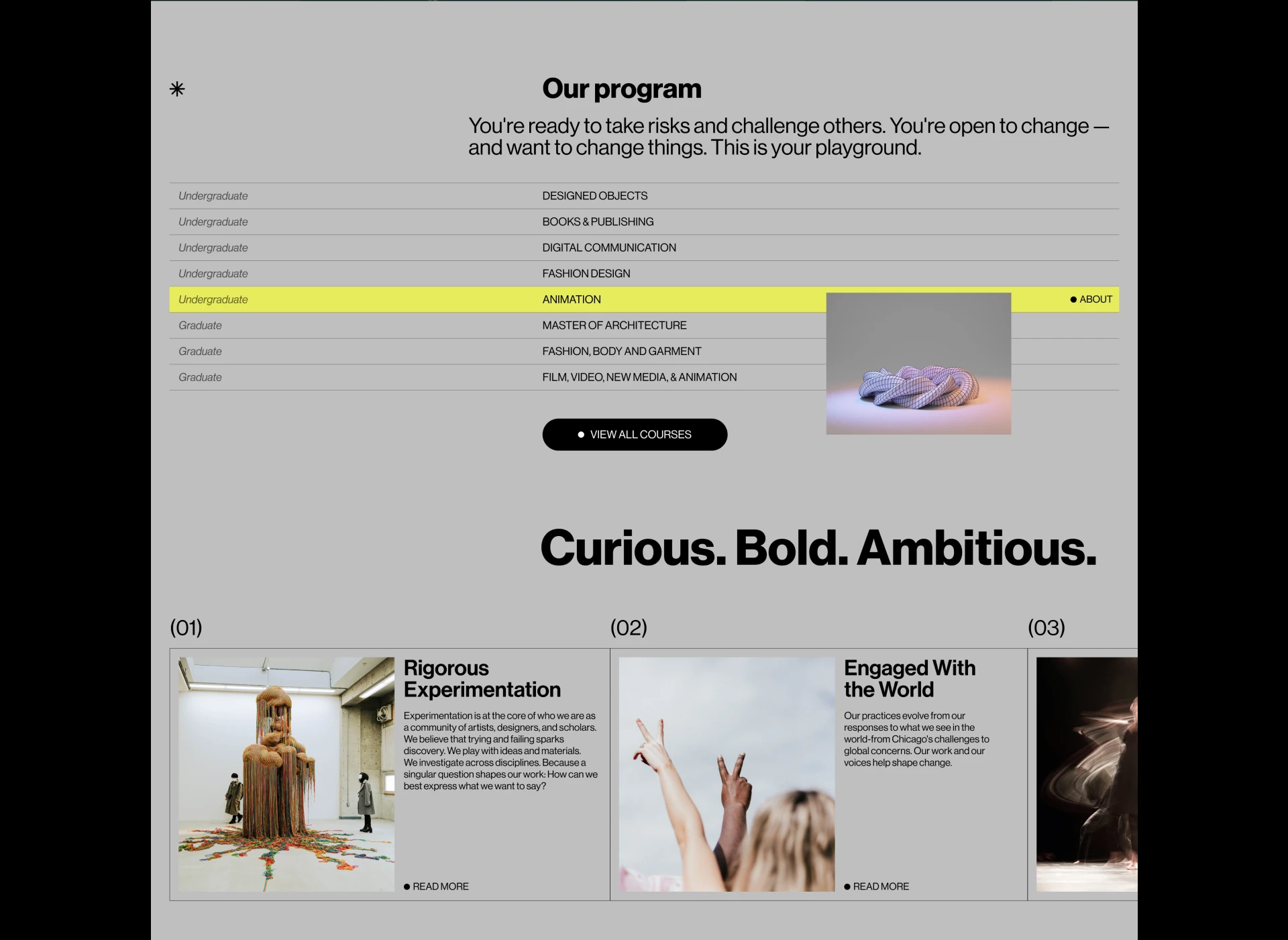Click the asterisk logo icon
The image size is (1288, 940).
[x=177, y=89]
